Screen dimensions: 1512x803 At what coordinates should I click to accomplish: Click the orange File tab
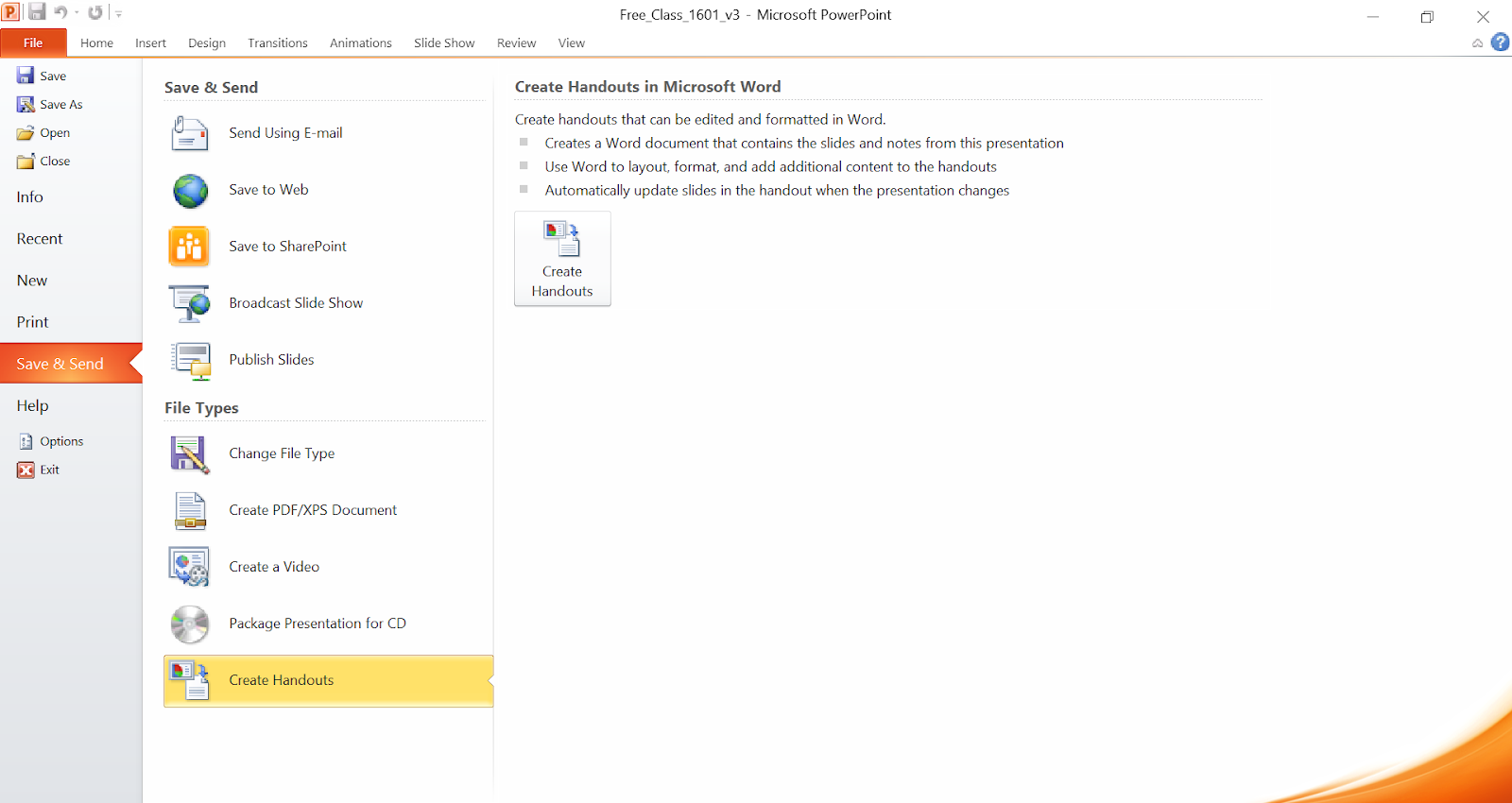coord(33,43)
